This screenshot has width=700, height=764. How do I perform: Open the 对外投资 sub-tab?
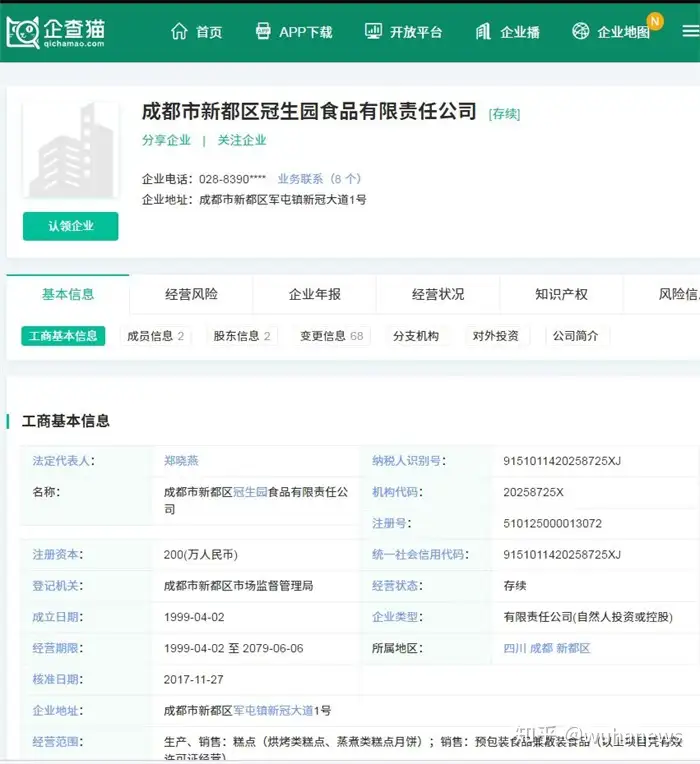coord(495,336)
